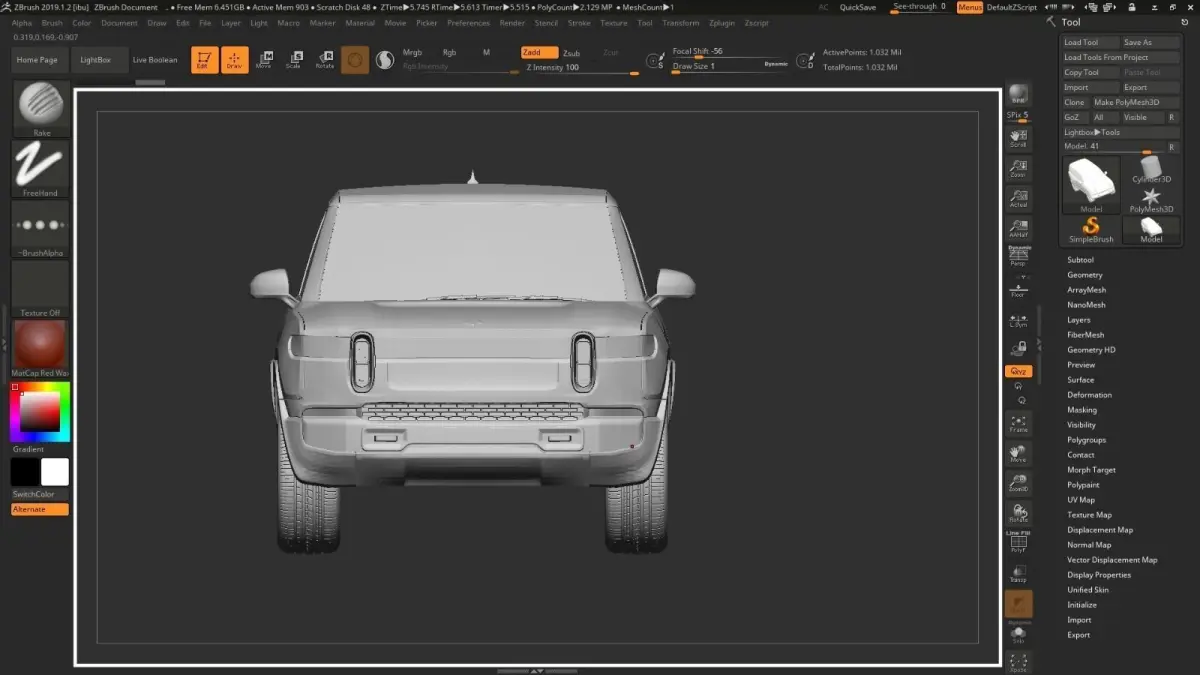The height and width of the screenshot is (675, 1200).
Task: Click the BPR render icon
Action: click(x=1018, y=94)
